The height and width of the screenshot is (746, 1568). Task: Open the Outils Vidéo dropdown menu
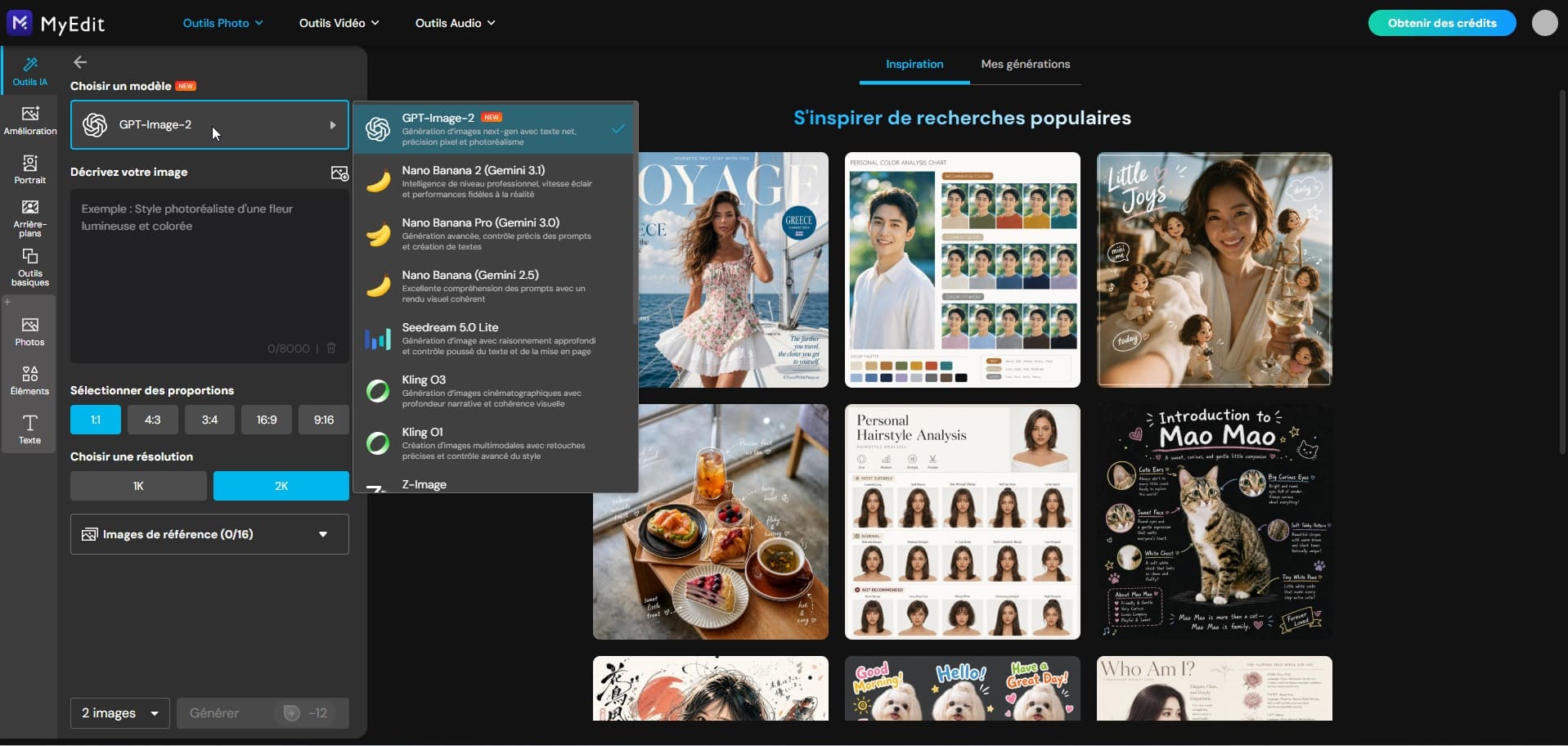(339, 23)
